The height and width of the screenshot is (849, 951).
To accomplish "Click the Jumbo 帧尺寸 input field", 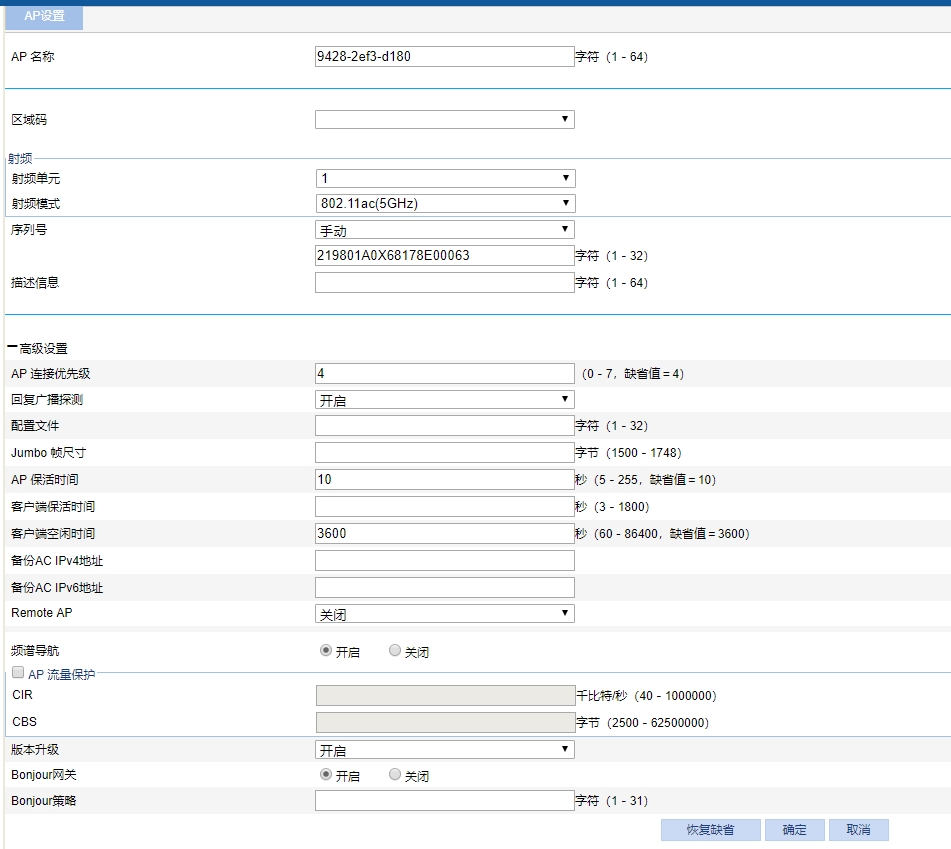I will click(444, 453).
